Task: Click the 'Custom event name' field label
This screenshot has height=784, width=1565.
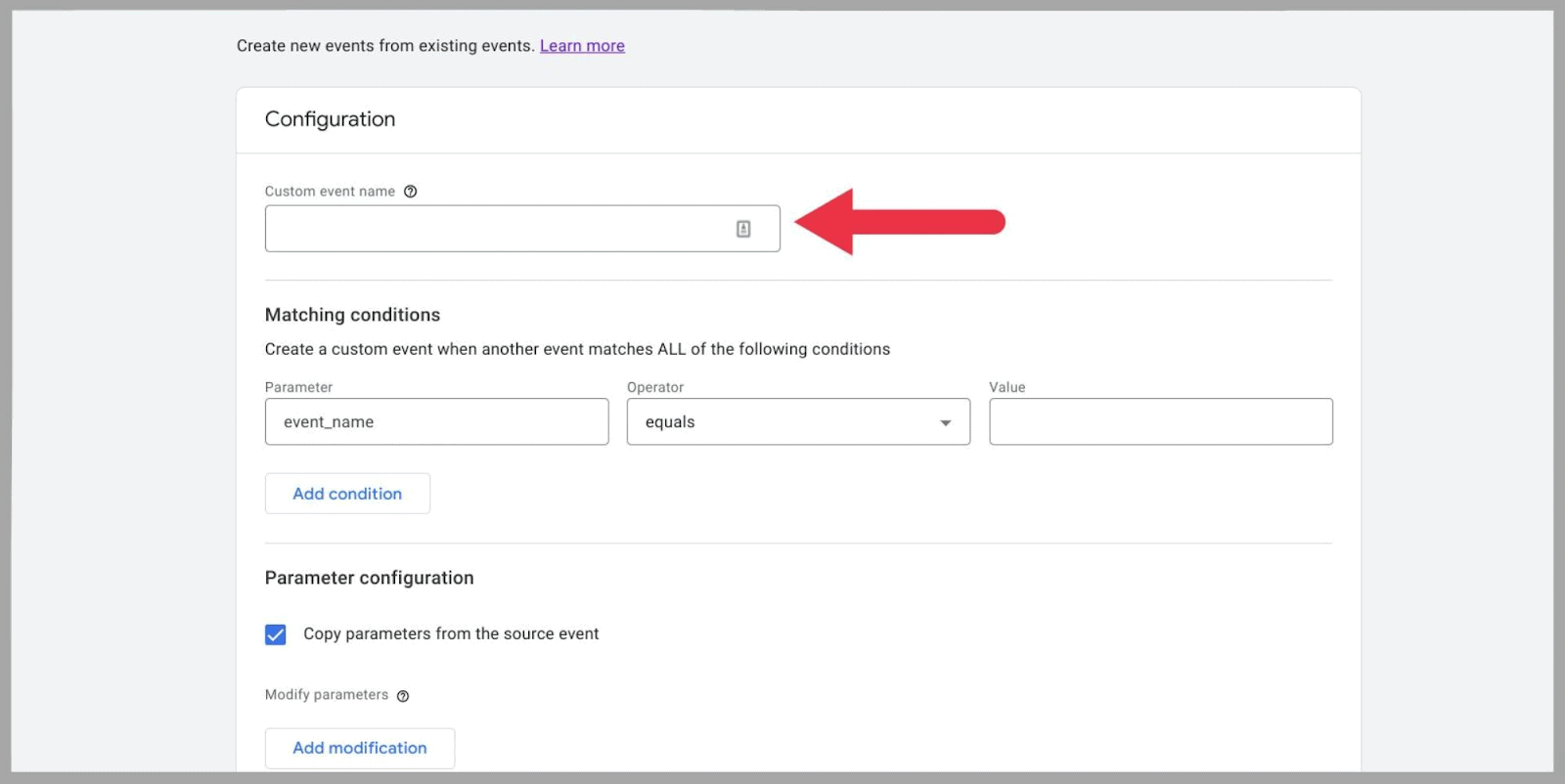Action: [x=330, y=192]
